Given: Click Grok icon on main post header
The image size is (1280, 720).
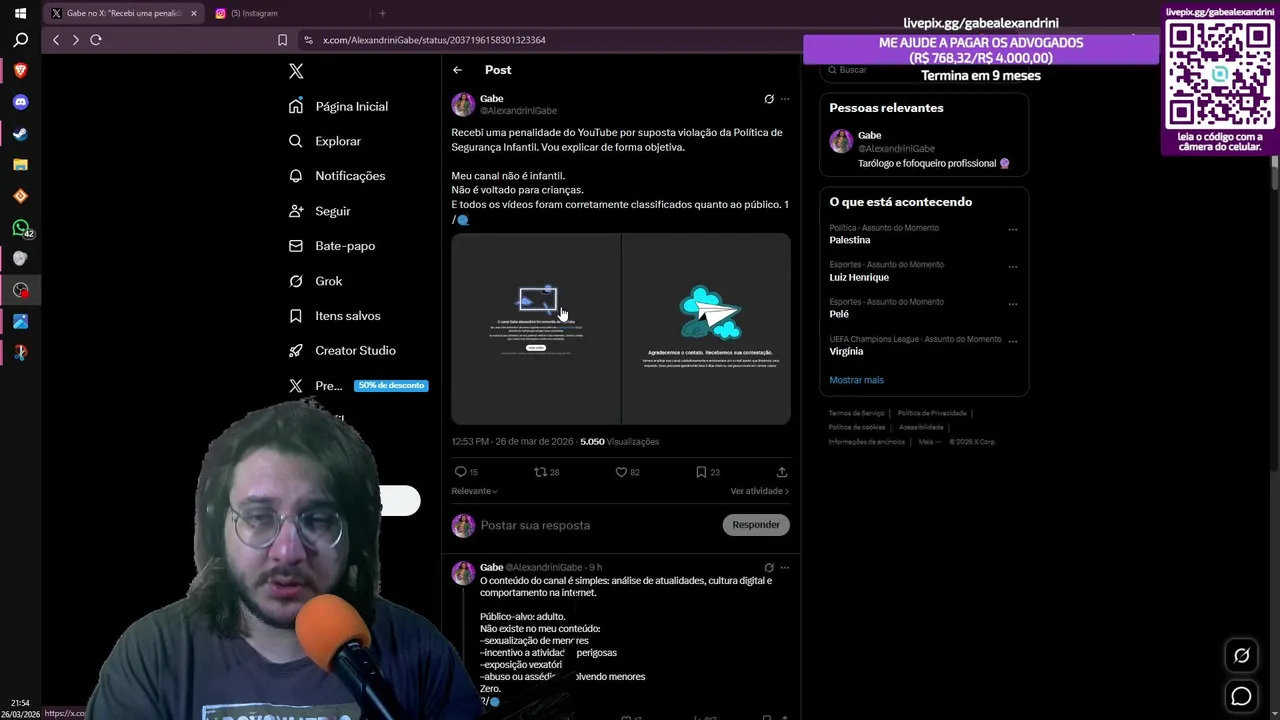Looking at the screenshot, I should 769,99.
